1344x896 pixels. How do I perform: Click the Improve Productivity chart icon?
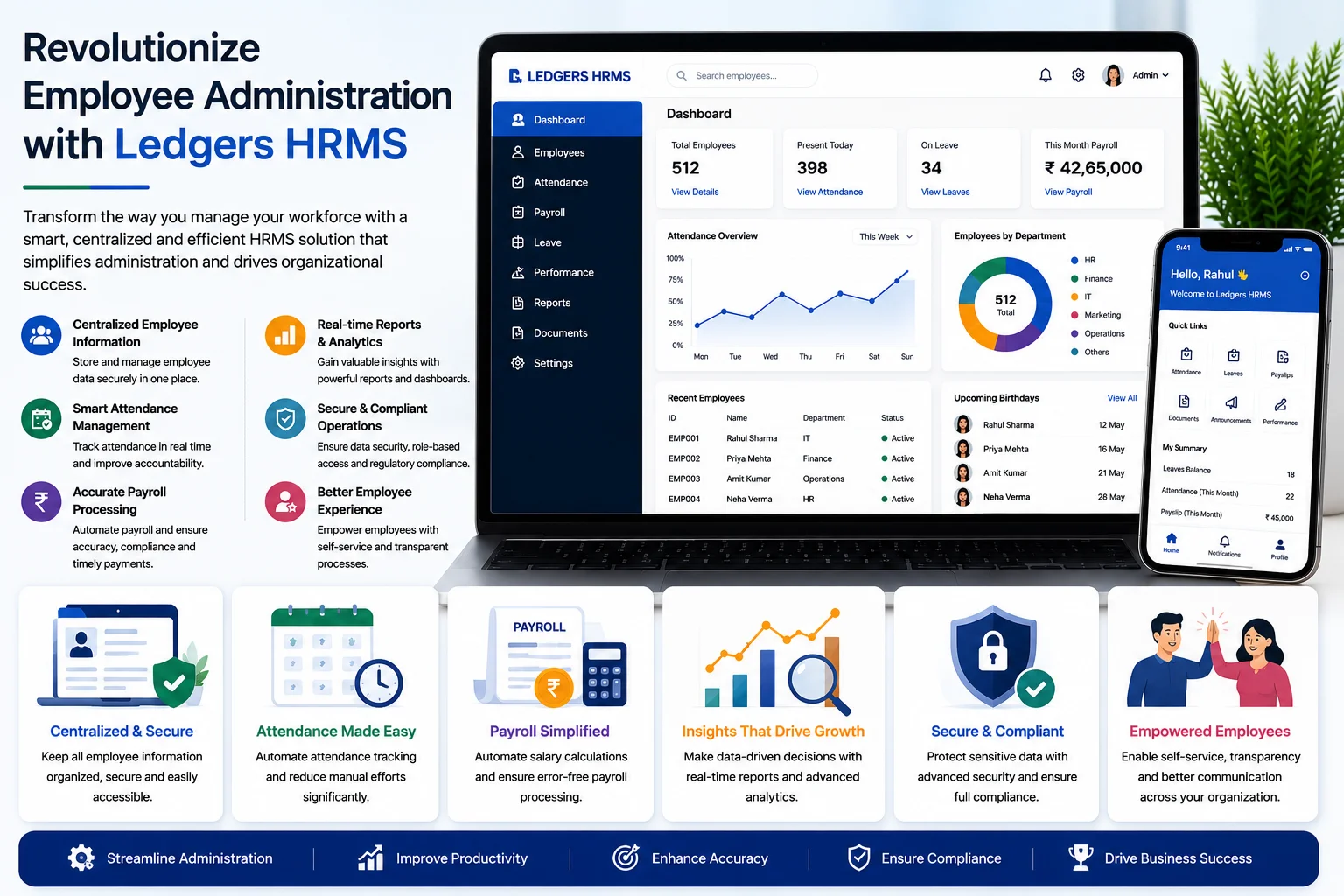371,858
